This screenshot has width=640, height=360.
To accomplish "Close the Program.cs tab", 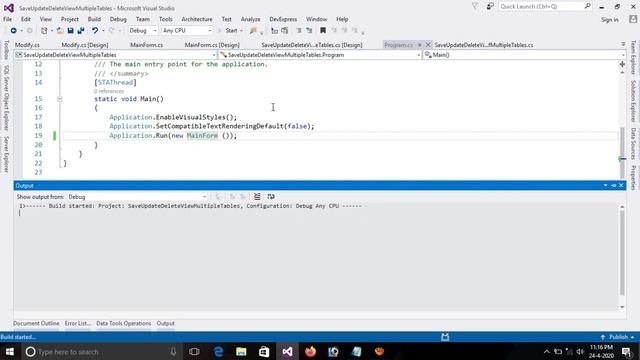I will [428, 45].
